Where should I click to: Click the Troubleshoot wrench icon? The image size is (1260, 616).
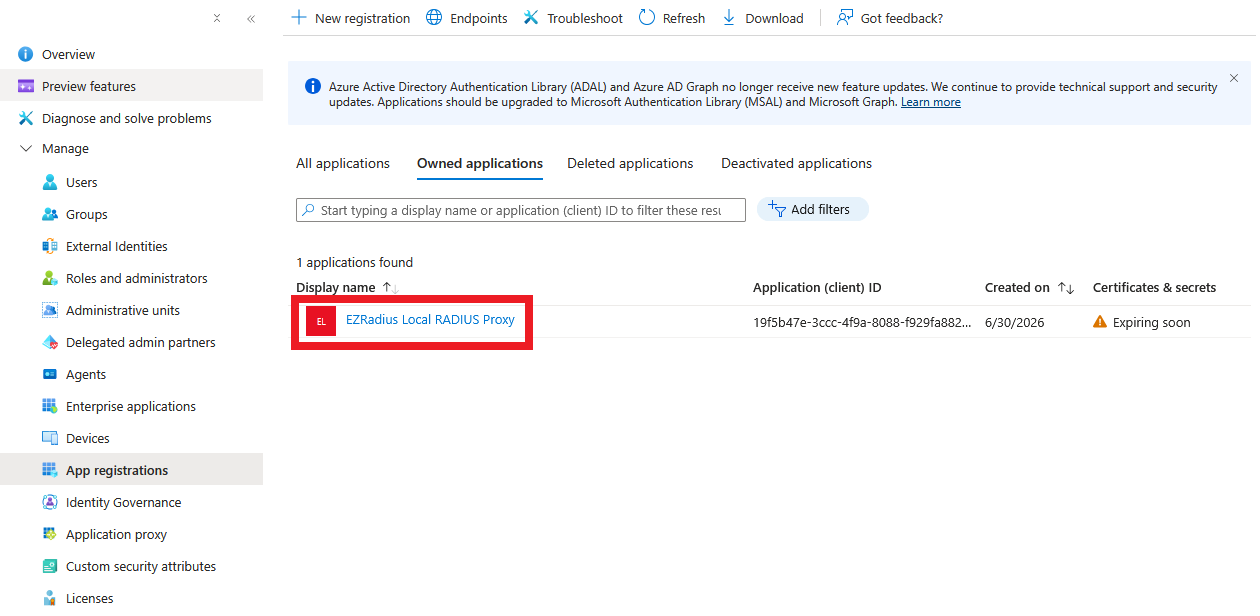531,18
